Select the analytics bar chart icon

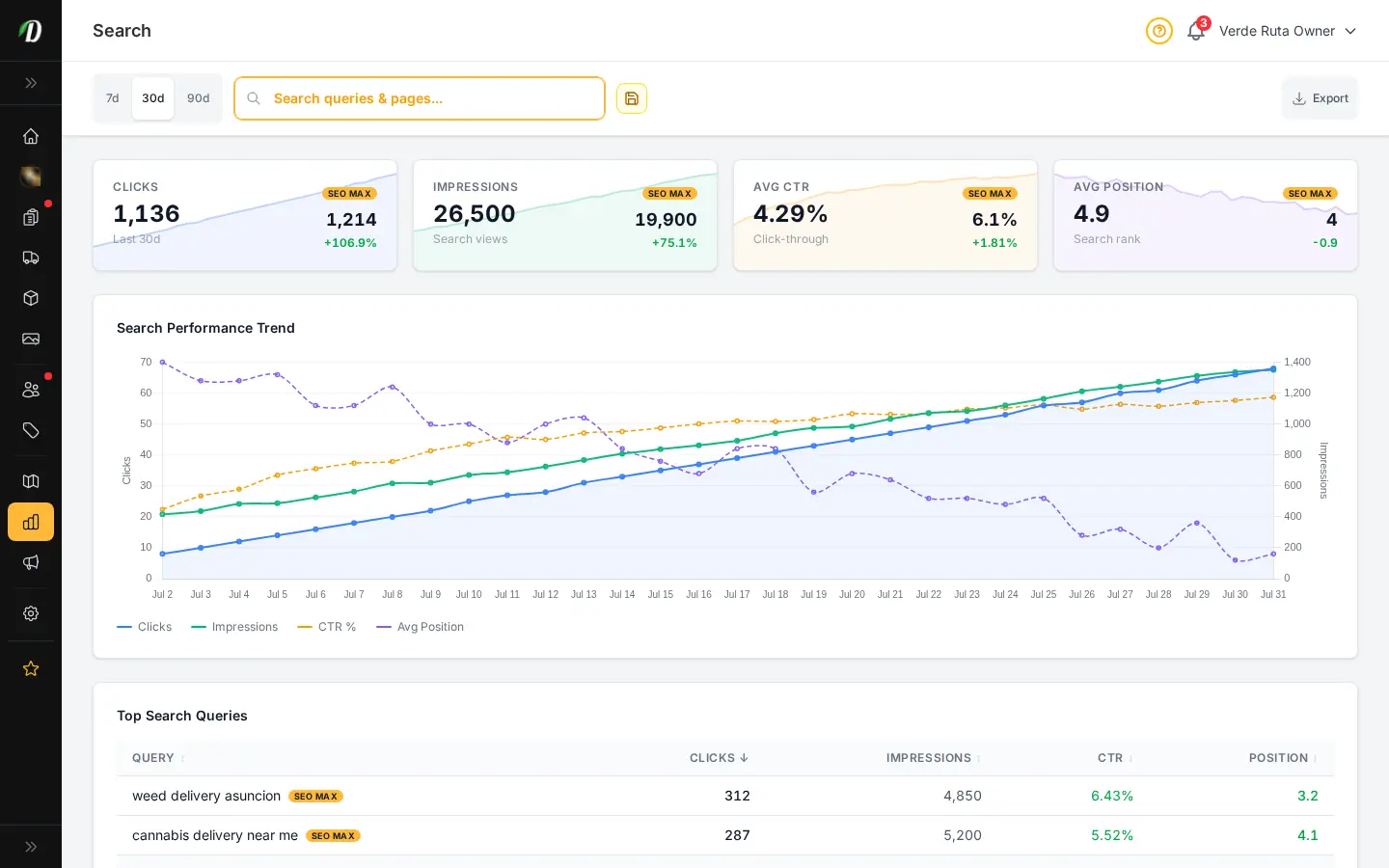click(31, 522)
